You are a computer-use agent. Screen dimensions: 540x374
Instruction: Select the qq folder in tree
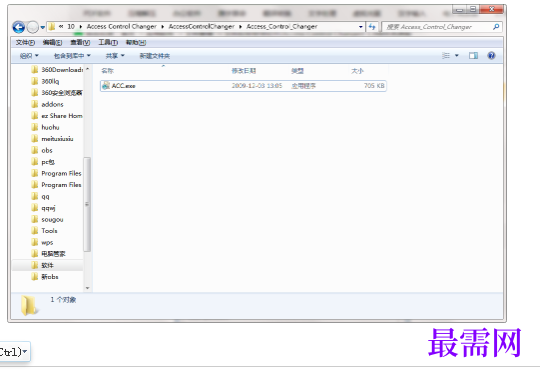(40, 196)
